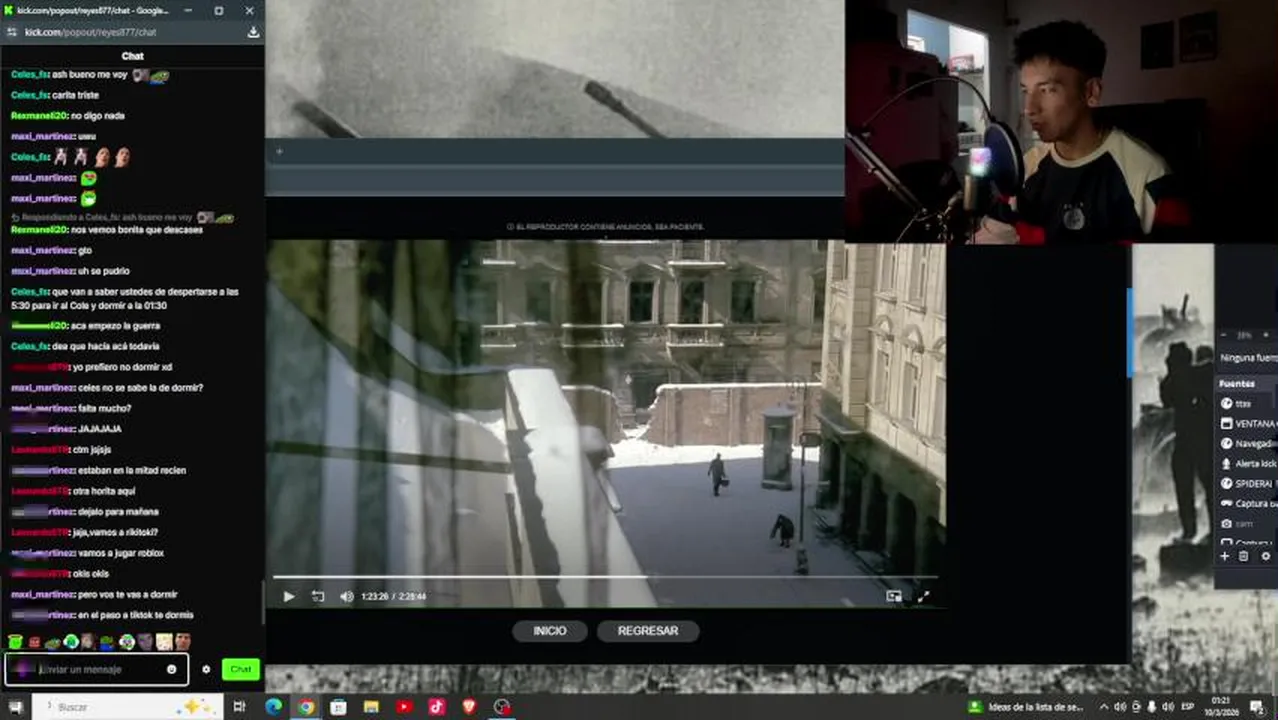
Task: Mute the video player volume
Action: coord(346,596)
